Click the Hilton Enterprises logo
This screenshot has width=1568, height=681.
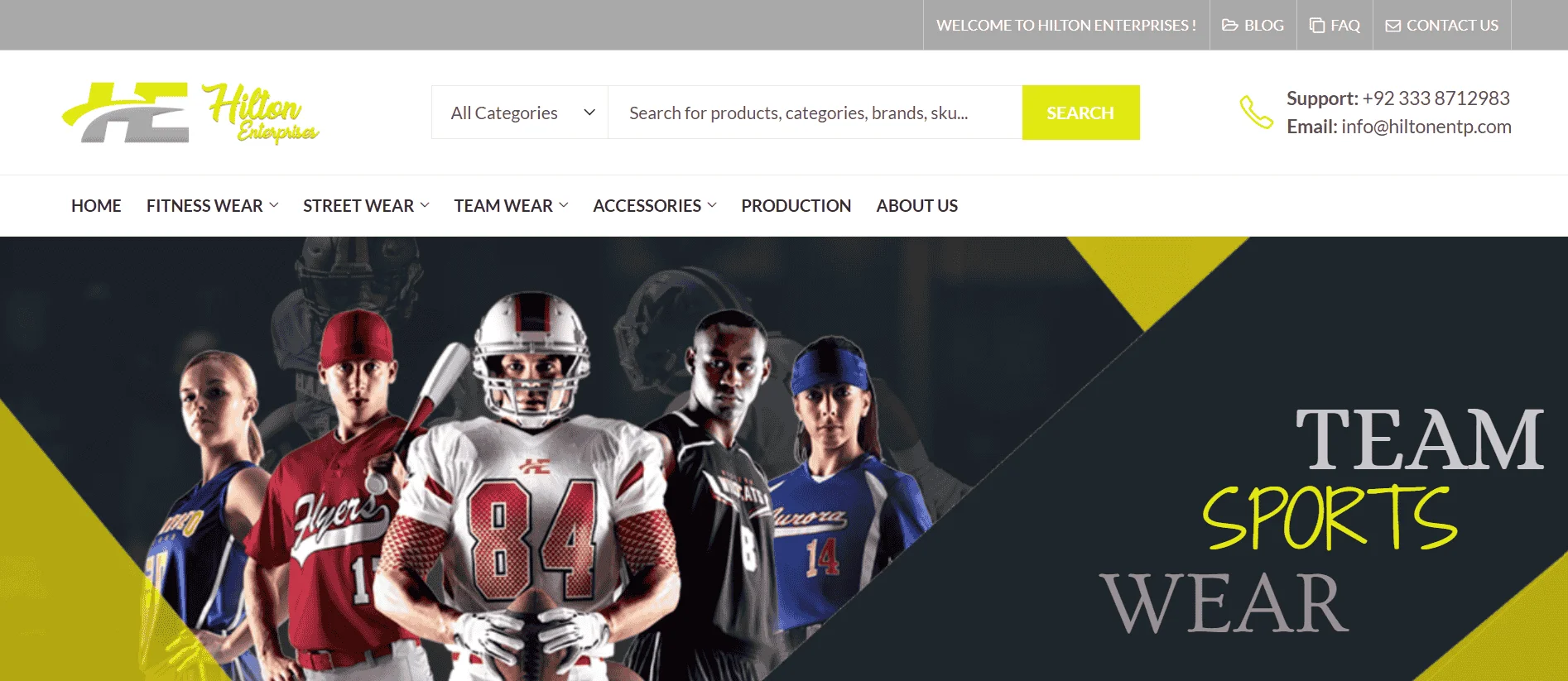pyautogui.click(x=190, y=113)
